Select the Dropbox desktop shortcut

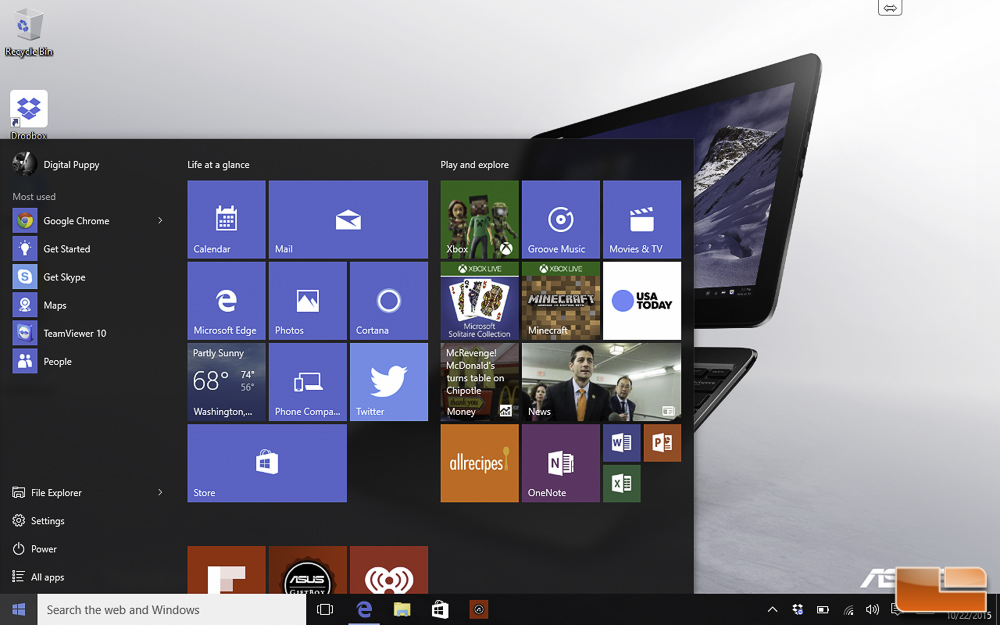coord(29,115)
